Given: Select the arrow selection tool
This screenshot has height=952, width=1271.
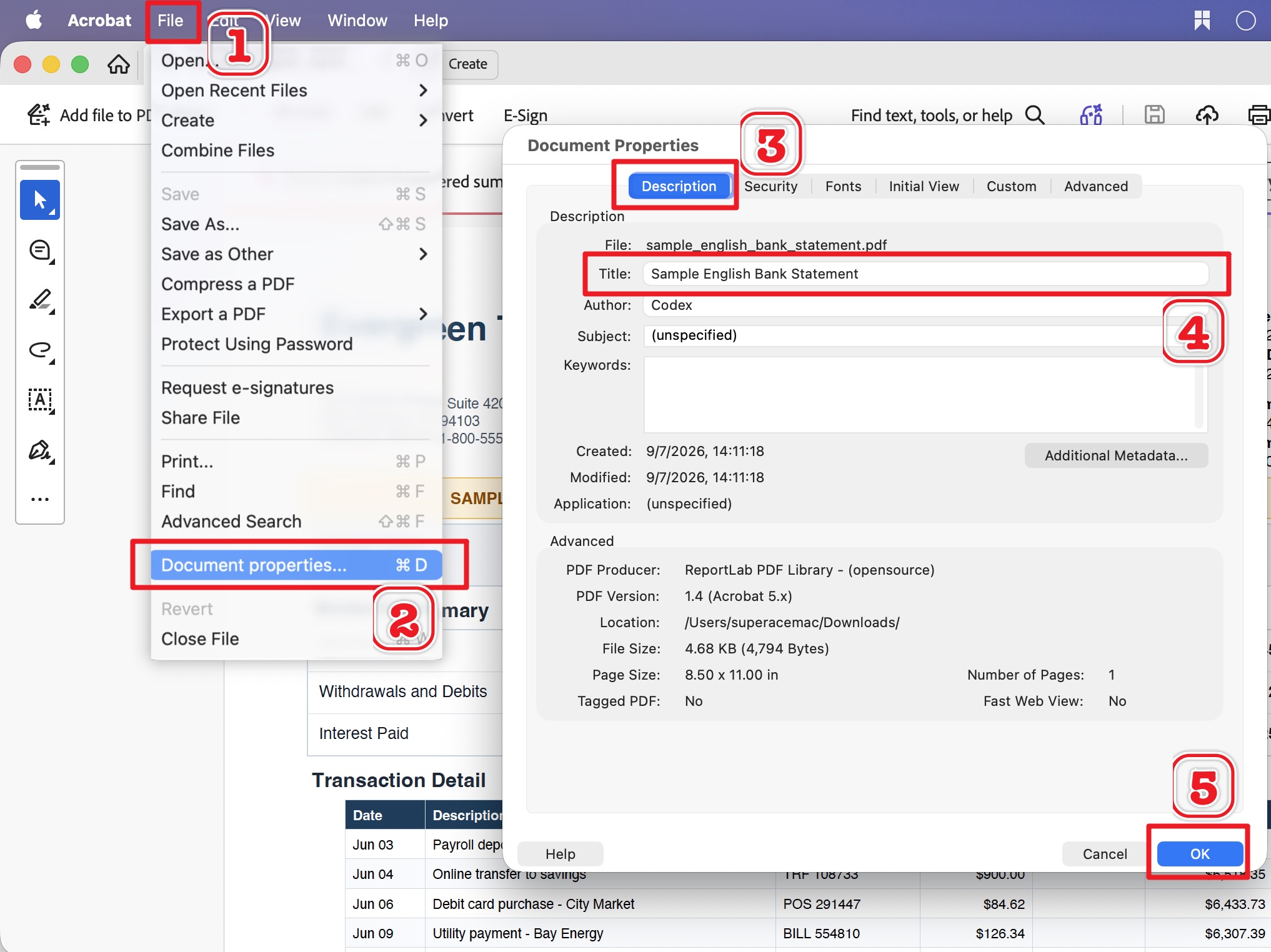Looking at the screenshot, I should [x=40, y=200].
